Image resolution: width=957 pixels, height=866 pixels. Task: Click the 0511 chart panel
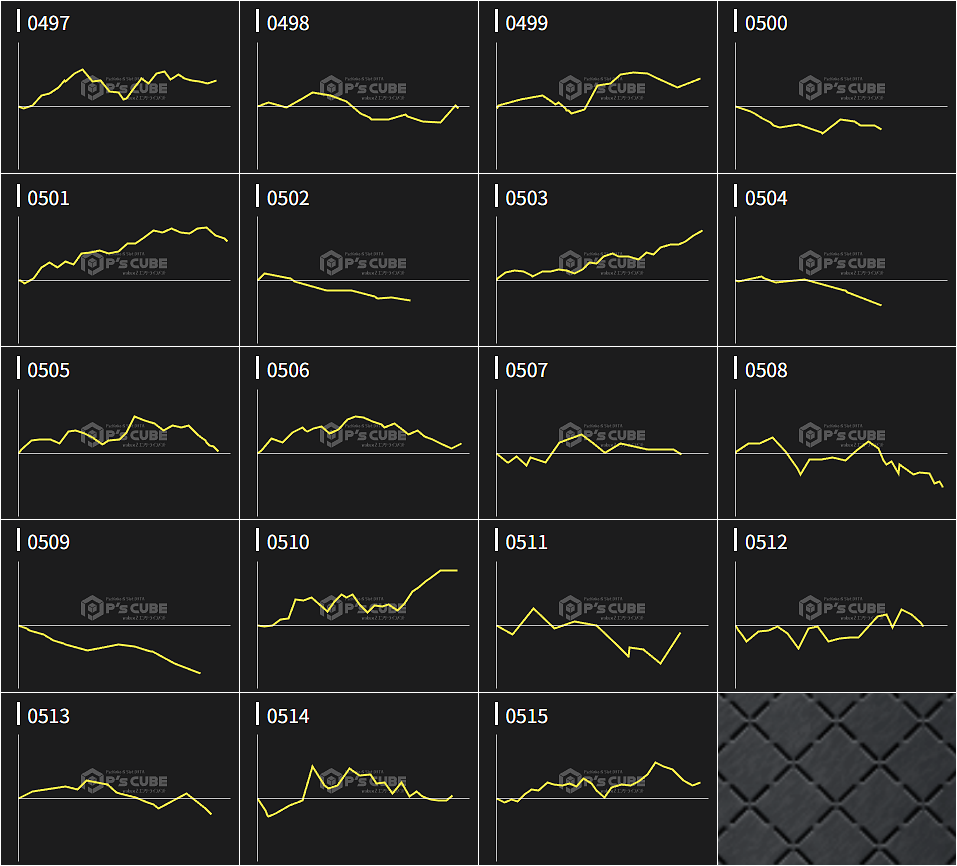pos(598,606)
